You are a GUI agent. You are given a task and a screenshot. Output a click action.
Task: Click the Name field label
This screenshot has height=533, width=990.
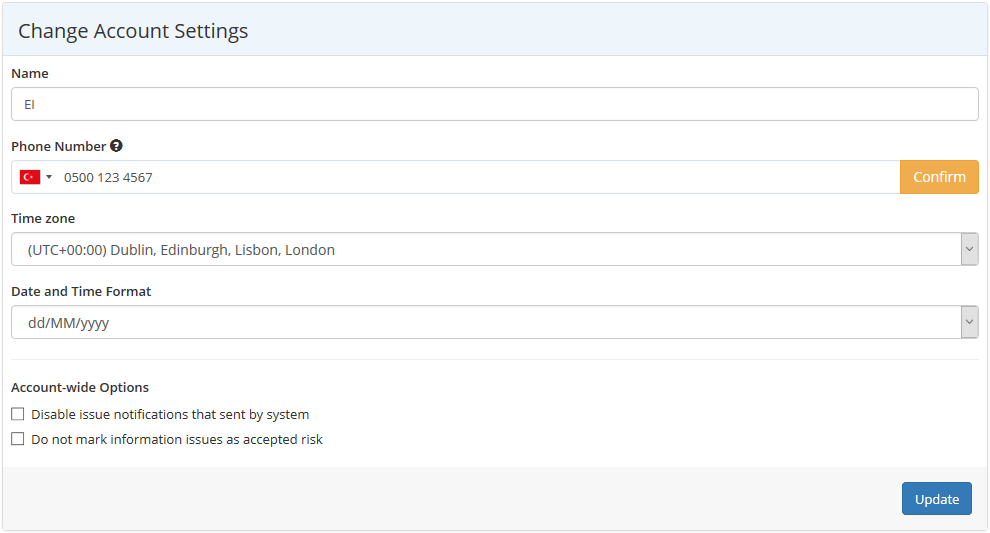click(x=30, y=73)
